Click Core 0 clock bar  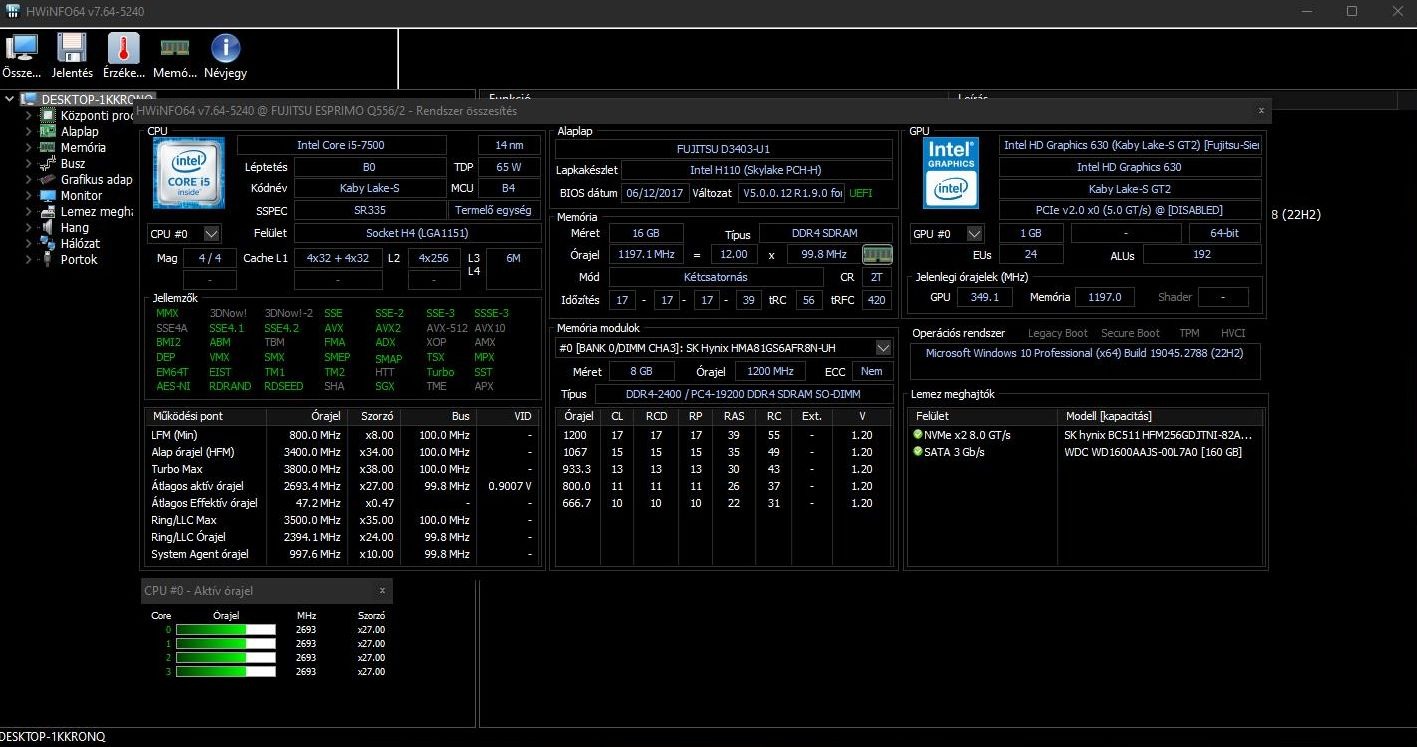click(x=225, y=629)
